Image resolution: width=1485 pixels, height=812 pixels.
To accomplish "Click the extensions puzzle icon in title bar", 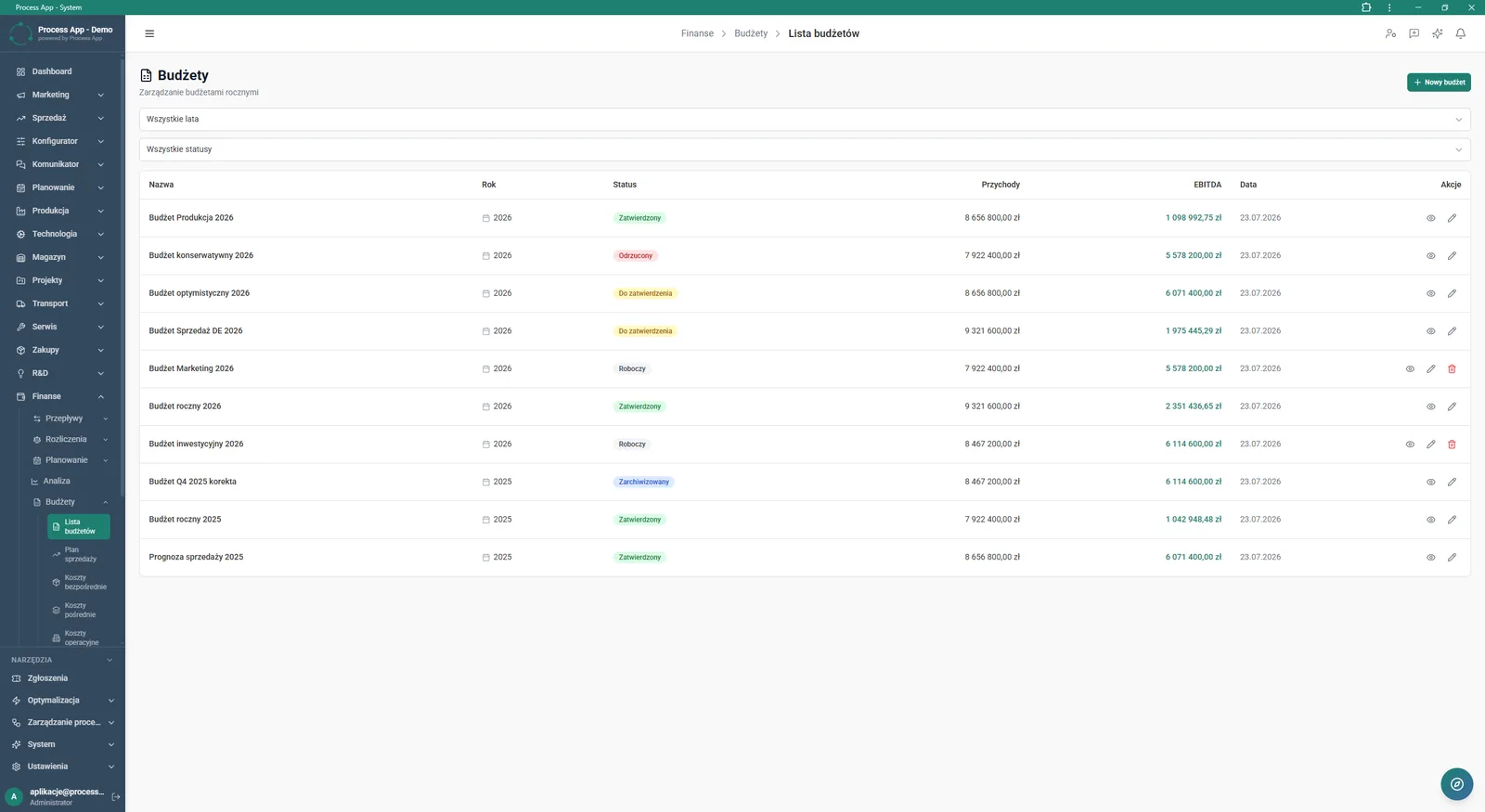I will point(1366,7).
